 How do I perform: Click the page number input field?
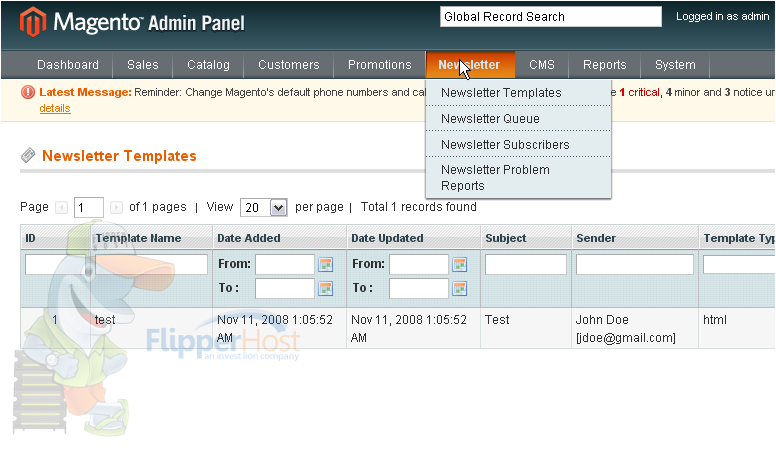pyautogui.click(x=89, y=207)
